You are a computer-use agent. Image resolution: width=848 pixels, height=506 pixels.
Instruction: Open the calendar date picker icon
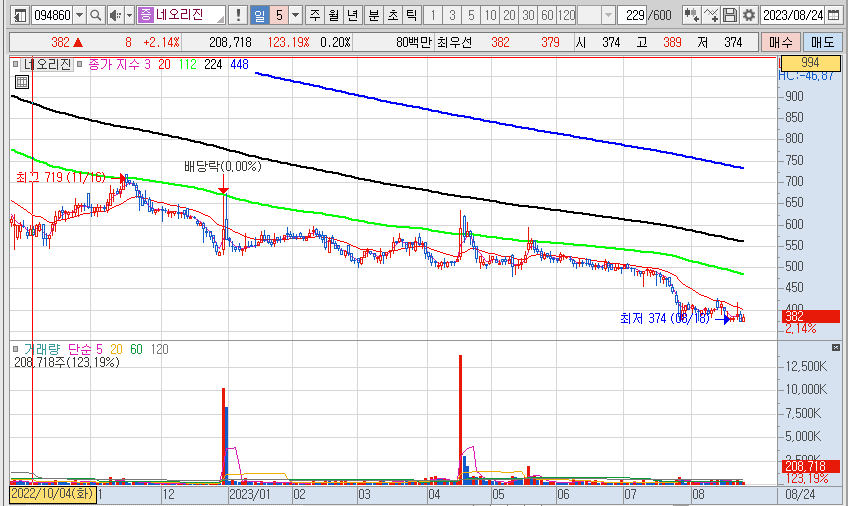834,15
